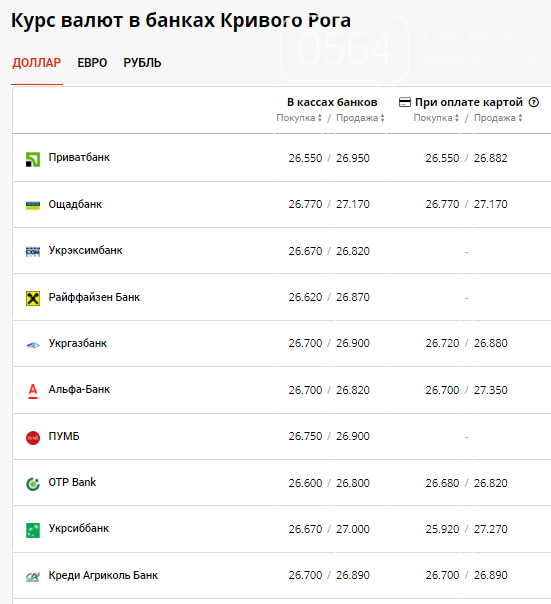Click the Креди Агриколь Банк logo
Screen dimensions: 551x604
33,577
